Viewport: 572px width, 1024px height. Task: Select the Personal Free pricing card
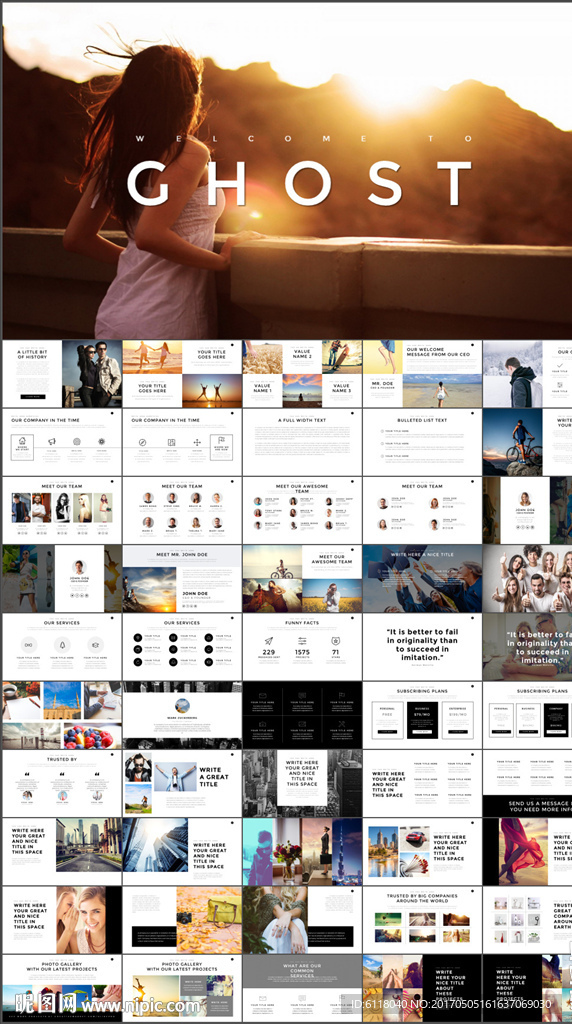pyautogui.click(x=387, y=720)
